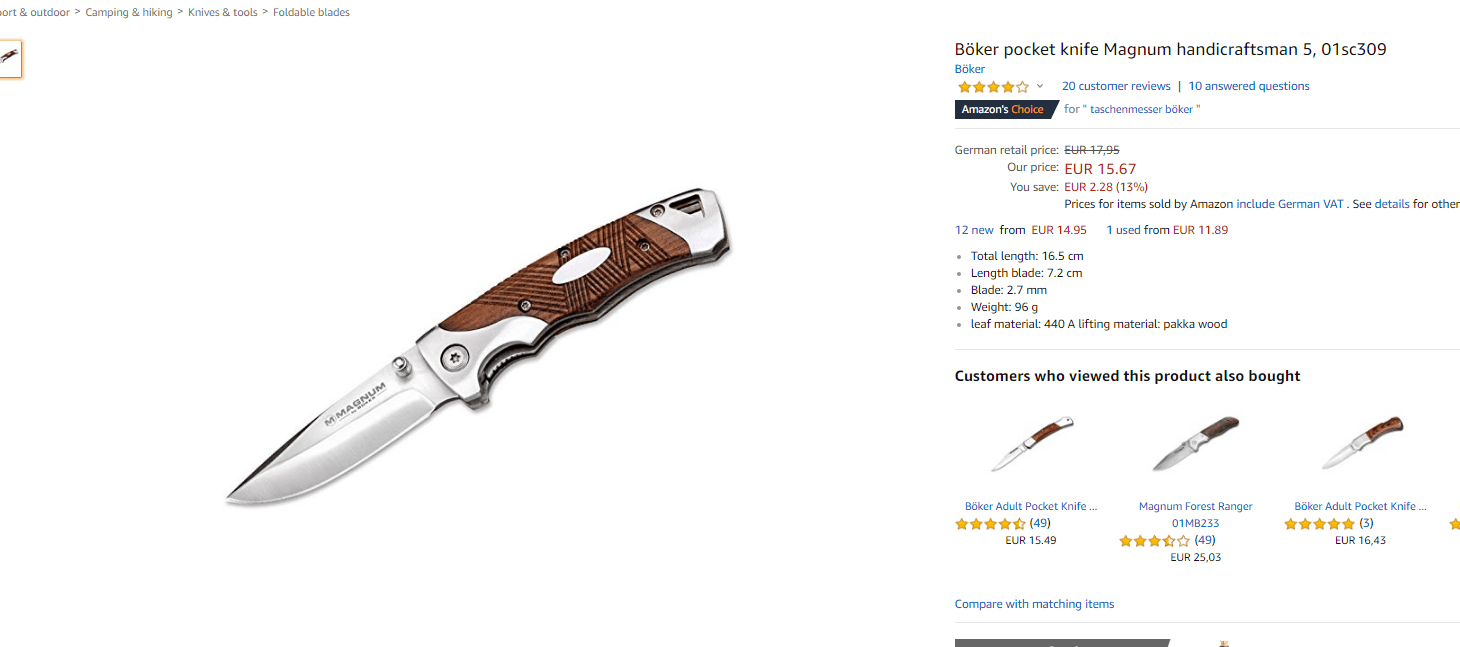The image size is (1460, 647).
Task: Open the rating dropdown arrow beside stars
Action: click(1040, 87)
